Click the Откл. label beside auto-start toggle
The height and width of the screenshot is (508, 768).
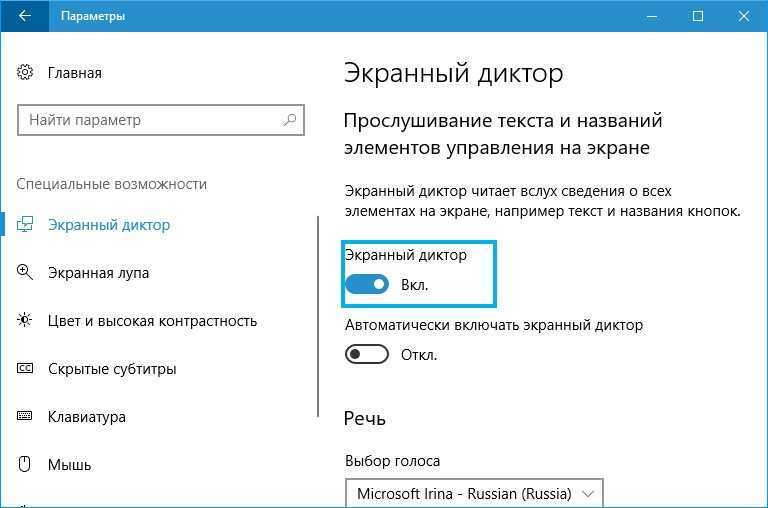pyautogui.click(x=419, y=355)
